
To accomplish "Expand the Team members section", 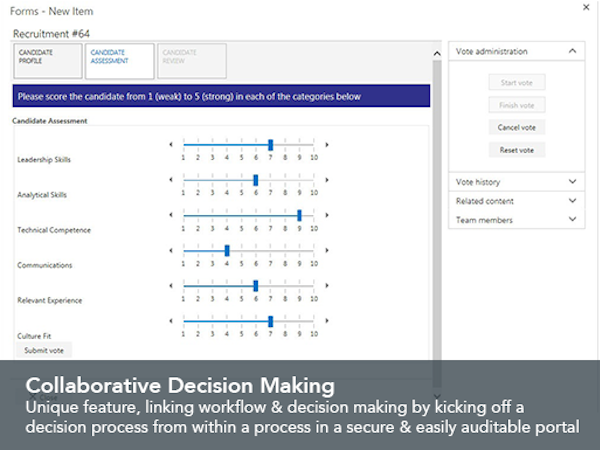I will tap(571, 219).
